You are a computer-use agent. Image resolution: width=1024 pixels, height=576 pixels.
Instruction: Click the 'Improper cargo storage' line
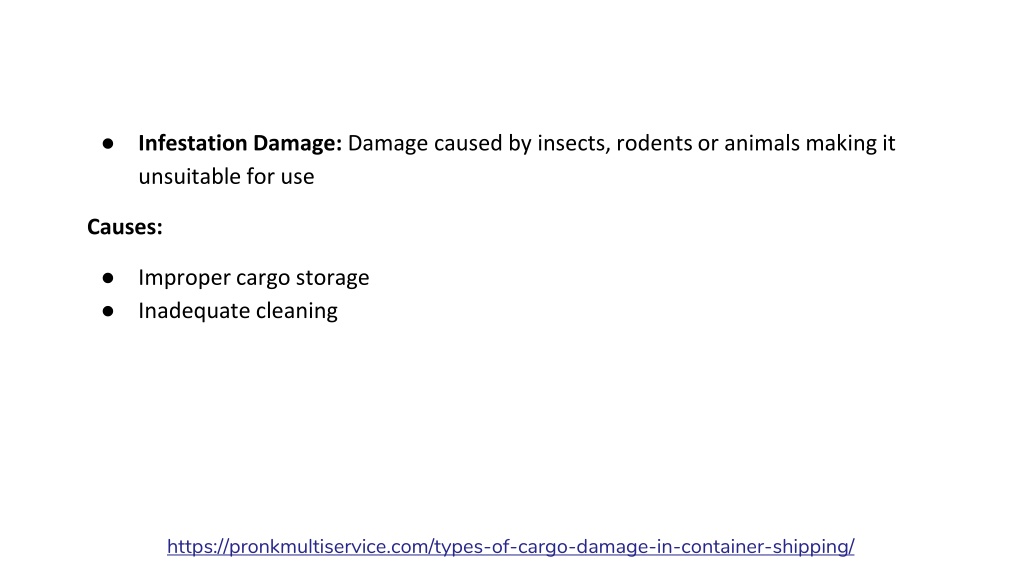(x=253, y=278)
